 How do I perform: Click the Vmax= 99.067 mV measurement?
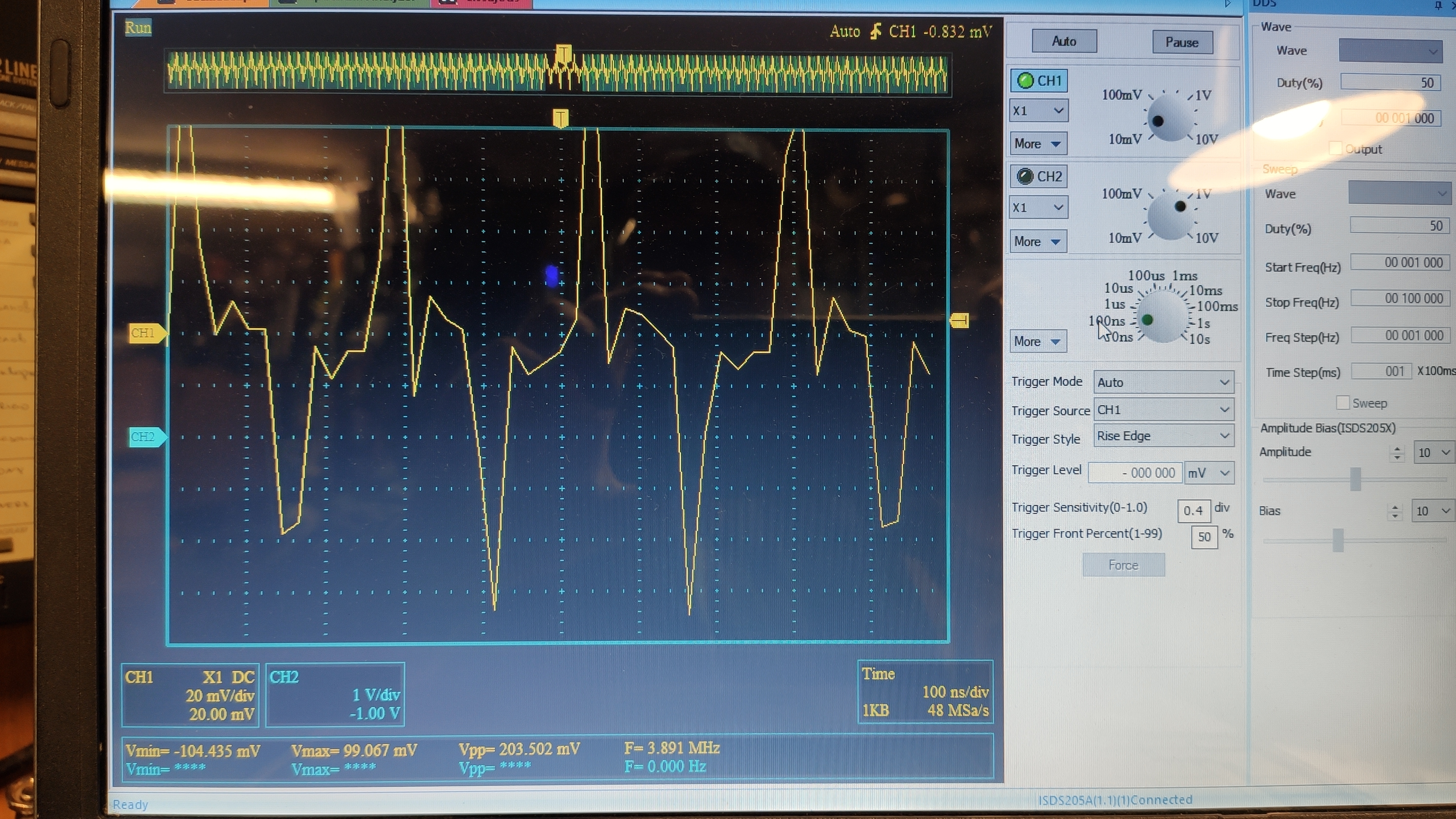(355, 751)
